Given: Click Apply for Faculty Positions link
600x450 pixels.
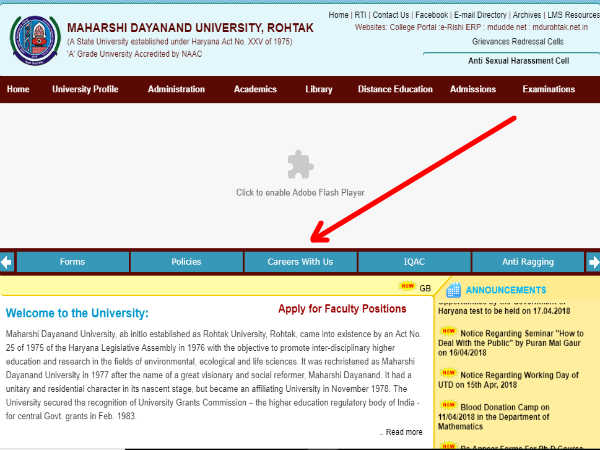Looking at the screenshot, I should (x=342, y=309).
